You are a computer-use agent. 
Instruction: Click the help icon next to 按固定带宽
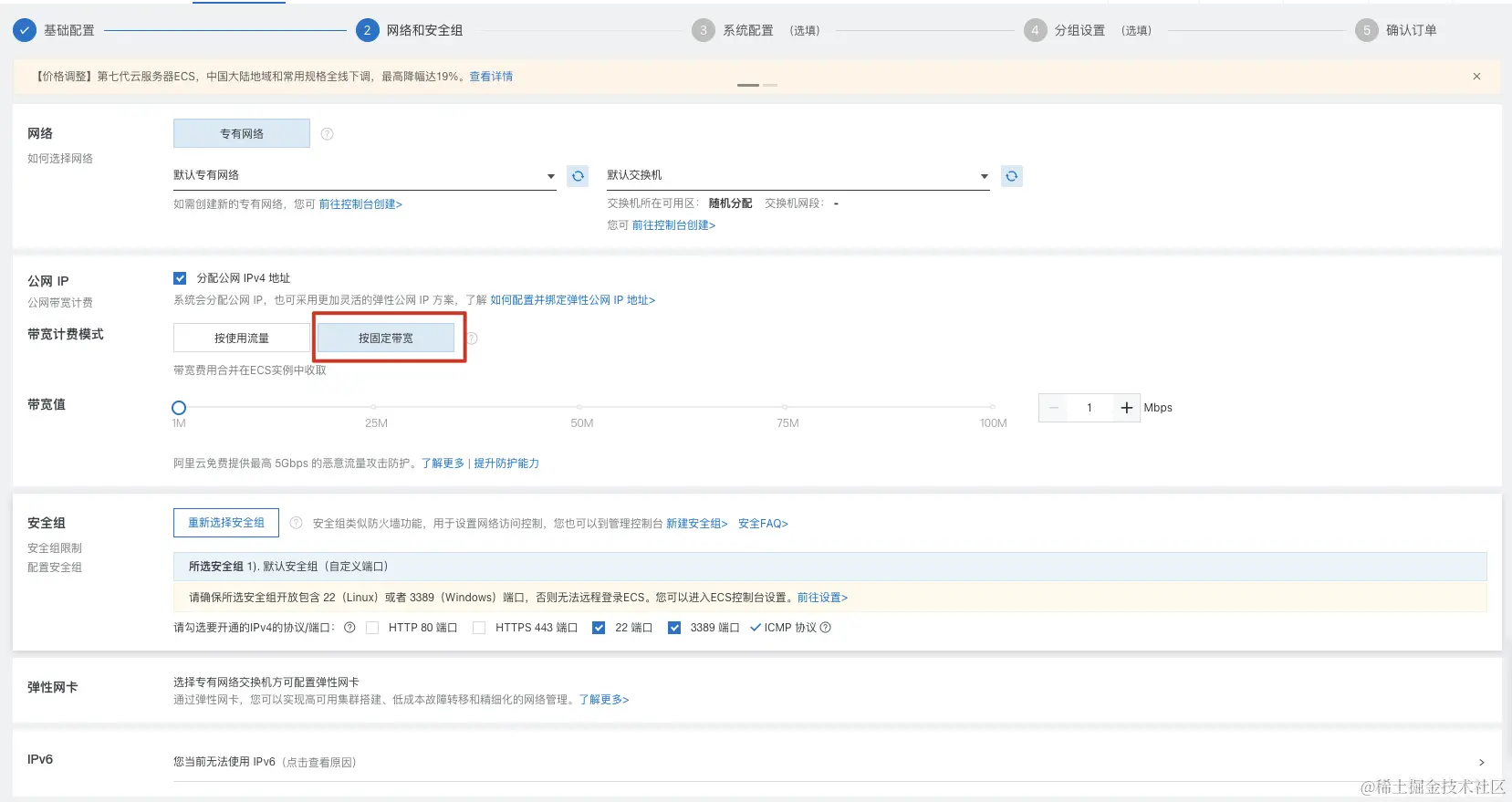point(473,339)
